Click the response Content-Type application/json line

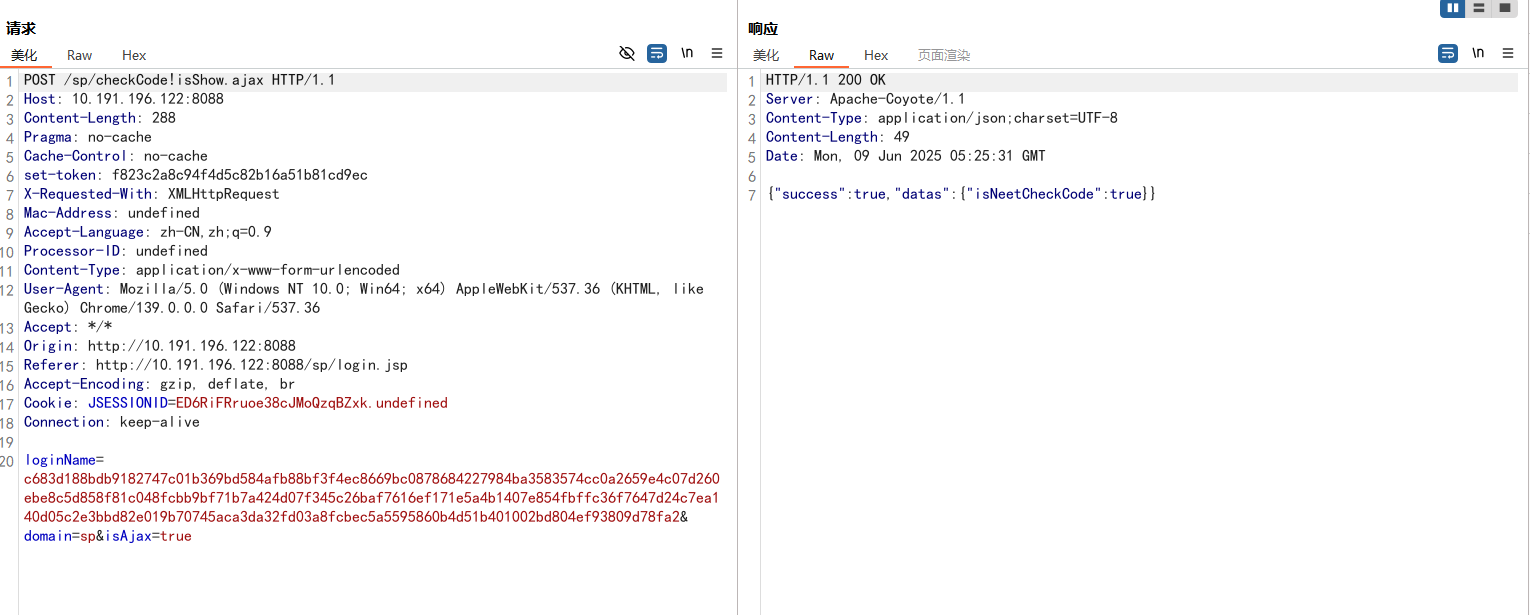pos(942,118)
